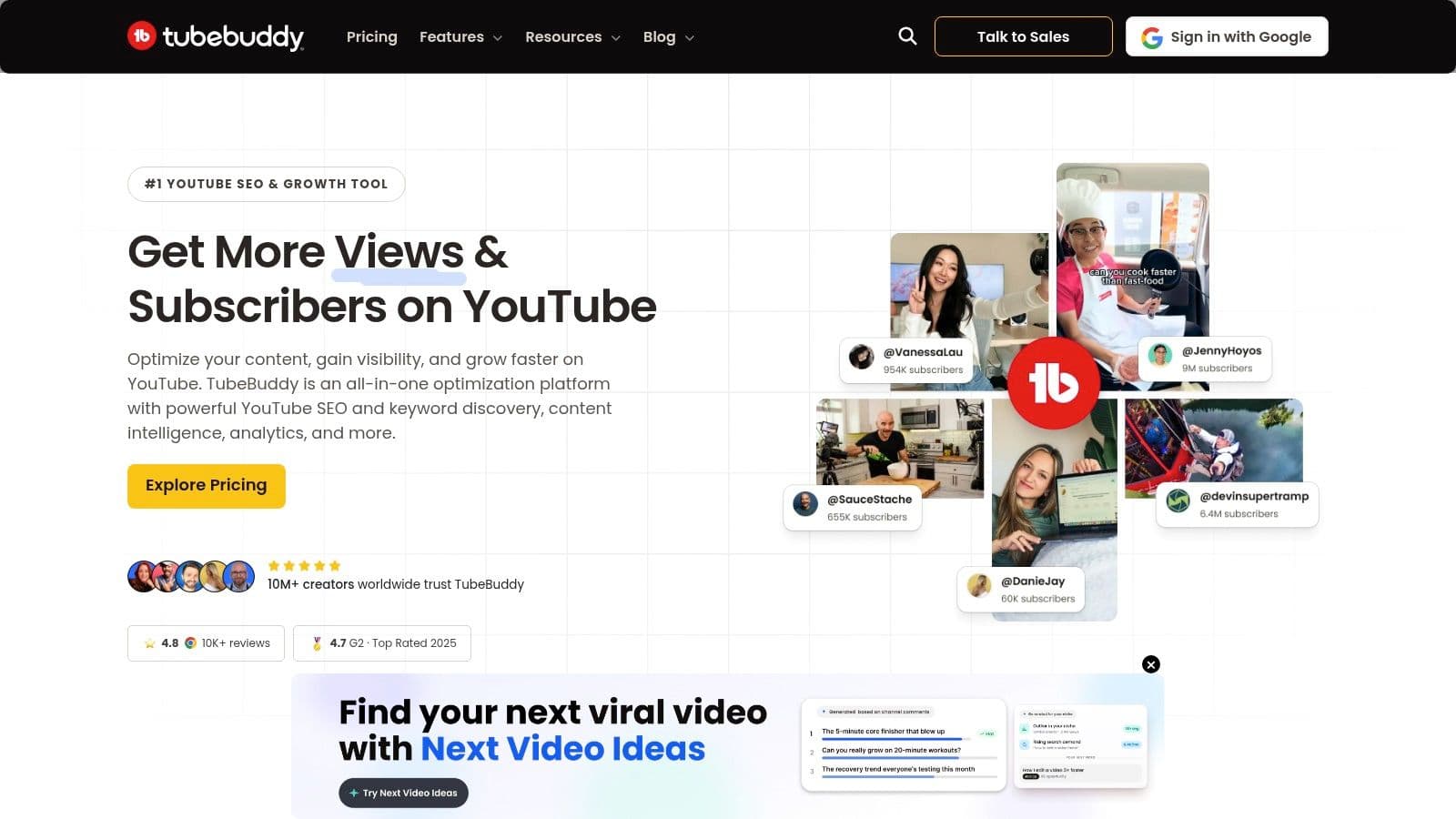Open the DanieJay laptop photo thumbnail
This screenshot has width=1456, height=819.
(x=1055, y=510)
